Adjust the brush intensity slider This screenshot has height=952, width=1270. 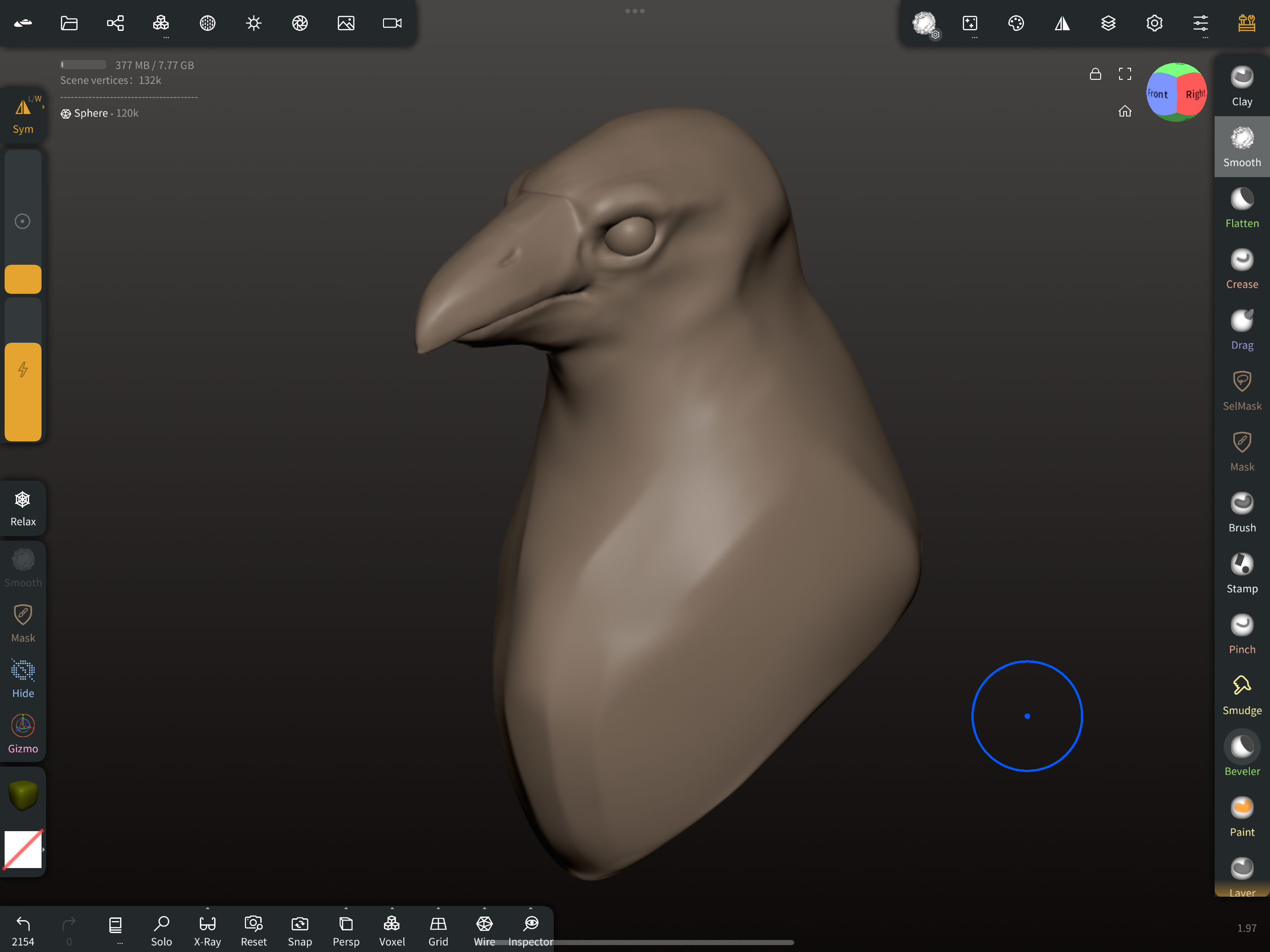[23, 369]
